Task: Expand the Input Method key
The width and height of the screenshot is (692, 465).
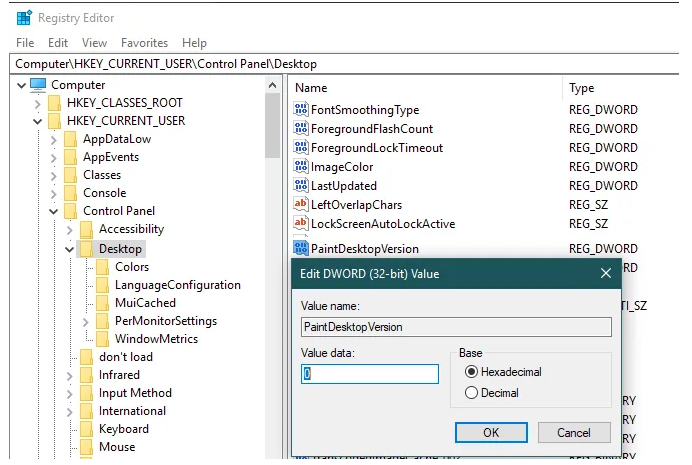Action: [69, 394]
